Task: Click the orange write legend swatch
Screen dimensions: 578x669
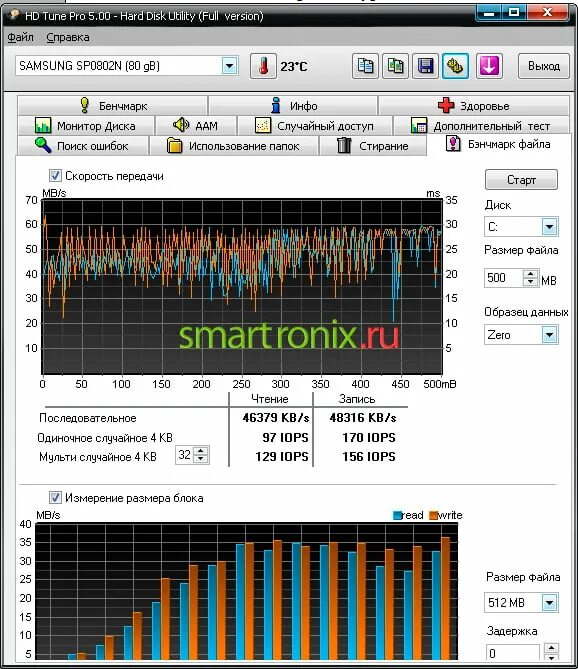Action: pyautogui.click(x=433, y=515)
